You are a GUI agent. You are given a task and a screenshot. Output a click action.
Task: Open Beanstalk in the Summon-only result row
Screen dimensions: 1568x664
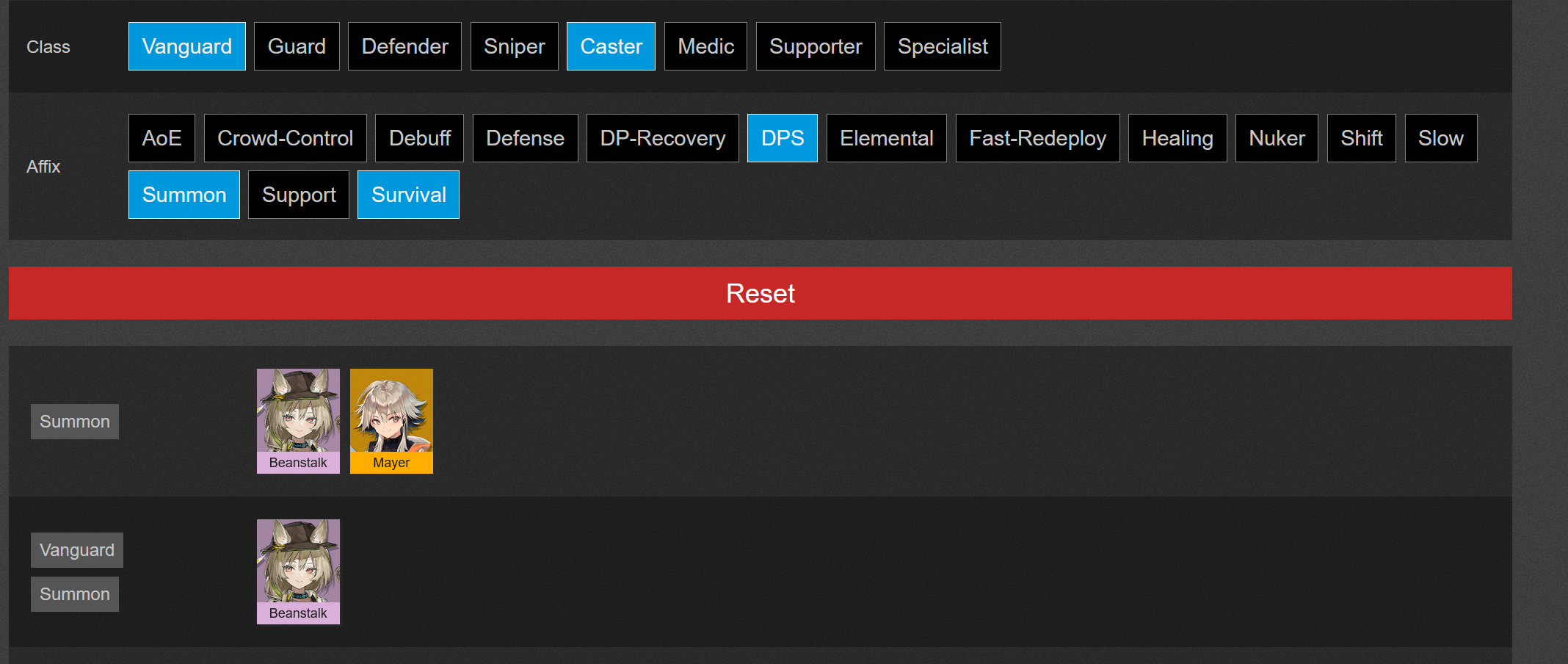pyautogui.click(x=298, y=421)
